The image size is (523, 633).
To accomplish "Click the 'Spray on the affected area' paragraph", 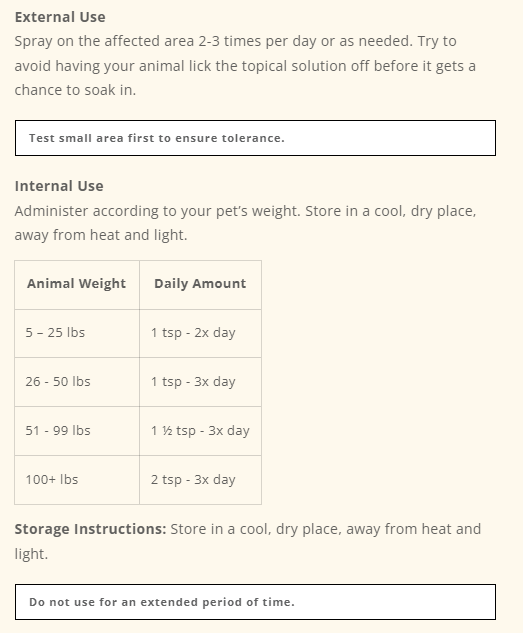I will 245,65.
